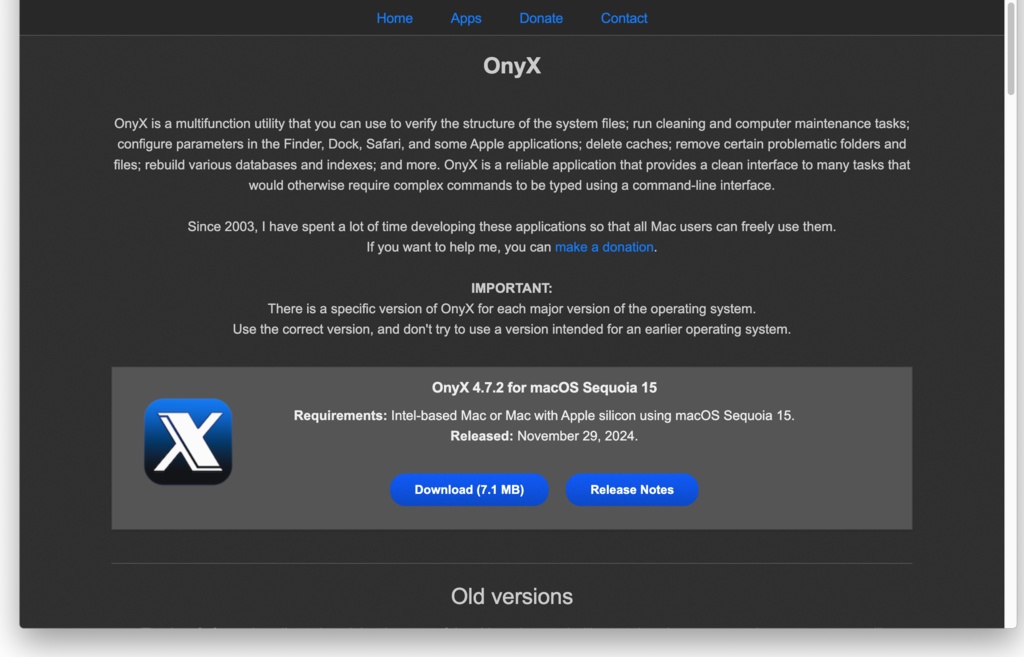The height and width of the screenshot is (657, 1024).
Task: Open the Home navigation link
Action: (x=394, y=18)
